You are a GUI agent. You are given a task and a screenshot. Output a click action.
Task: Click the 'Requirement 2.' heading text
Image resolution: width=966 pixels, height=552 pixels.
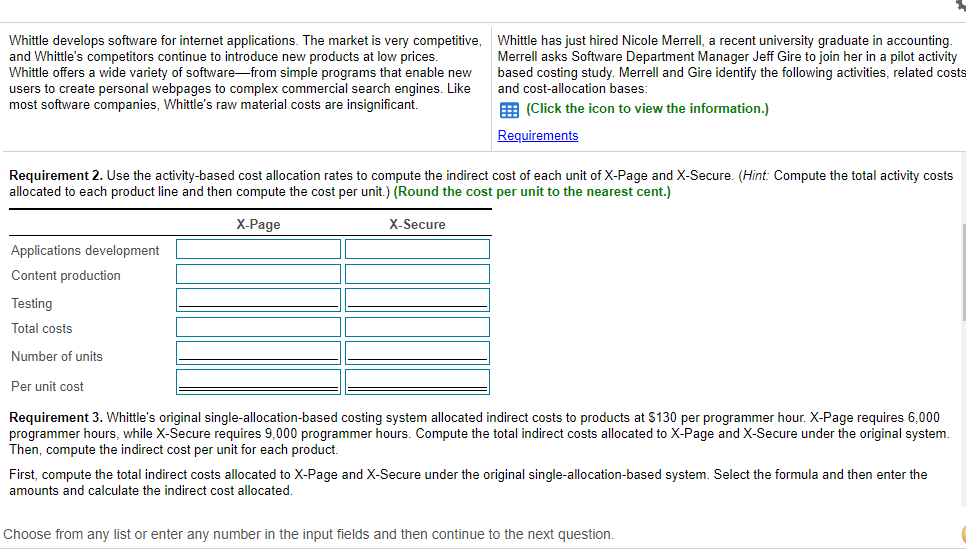pyautogui.click(x=56, y=176)
